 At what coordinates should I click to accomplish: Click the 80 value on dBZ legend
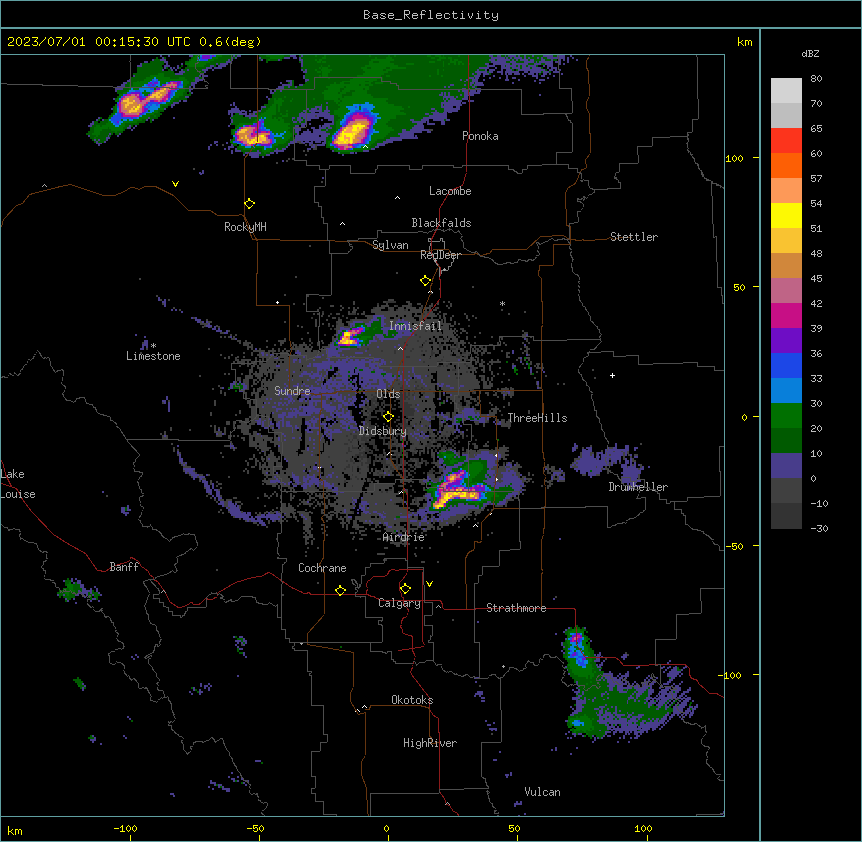pos(816,79)
